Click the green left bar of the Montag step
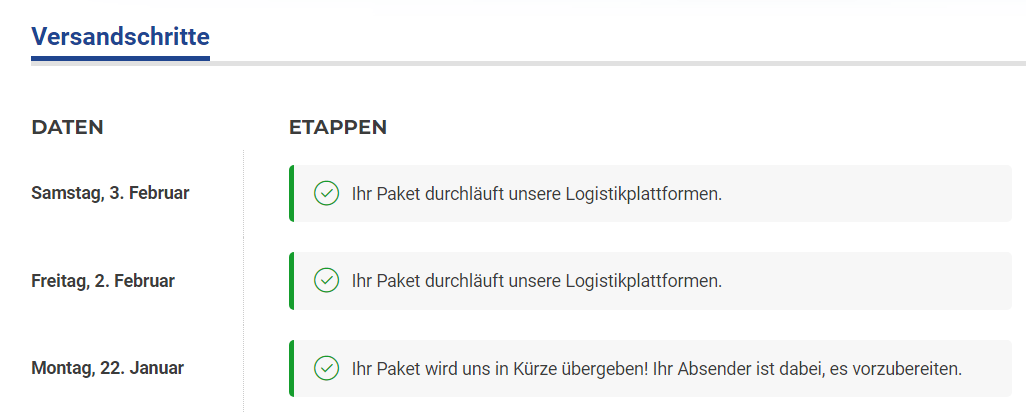Image resolution: width=1026 pixels, height=413 pixels. click(x=291, y=368)
